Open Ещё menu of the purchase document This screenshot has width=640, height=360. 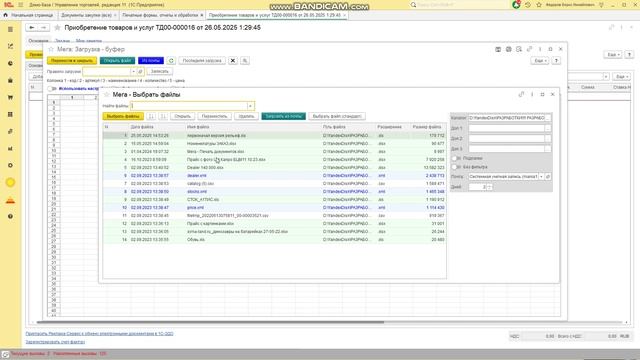613,54
